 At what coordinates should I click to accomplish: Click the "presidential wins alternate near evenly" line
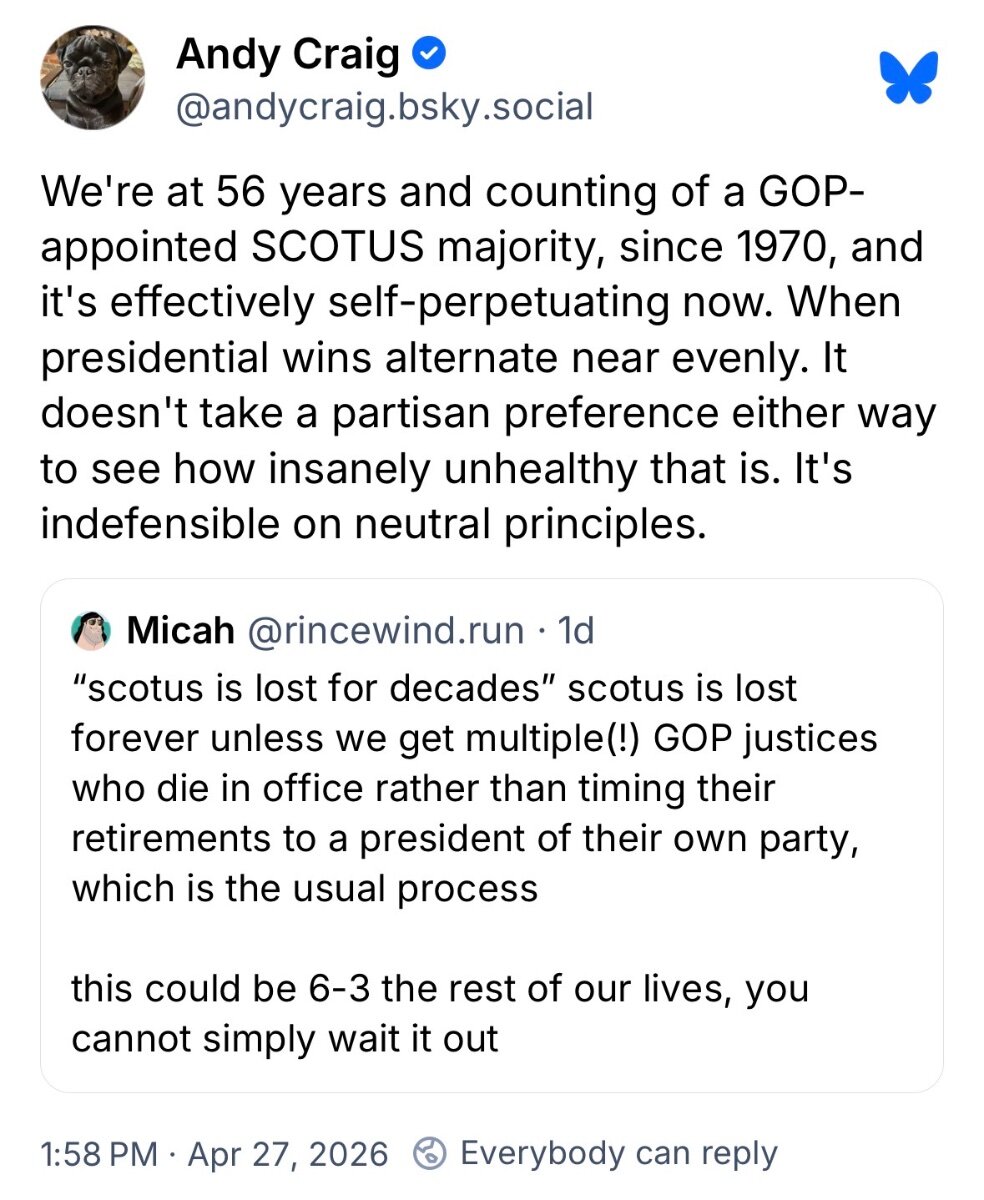[442, 358]
